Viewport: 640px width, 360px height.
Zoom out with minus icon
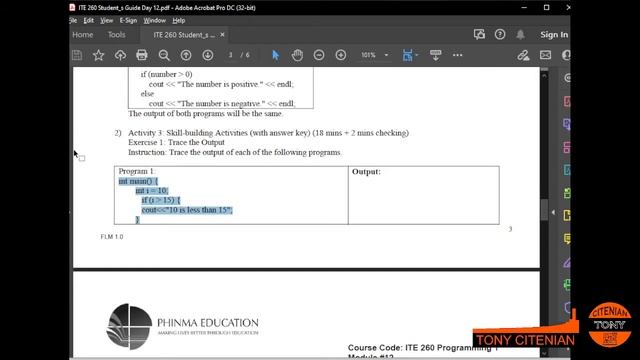click(x=319, y=55)
